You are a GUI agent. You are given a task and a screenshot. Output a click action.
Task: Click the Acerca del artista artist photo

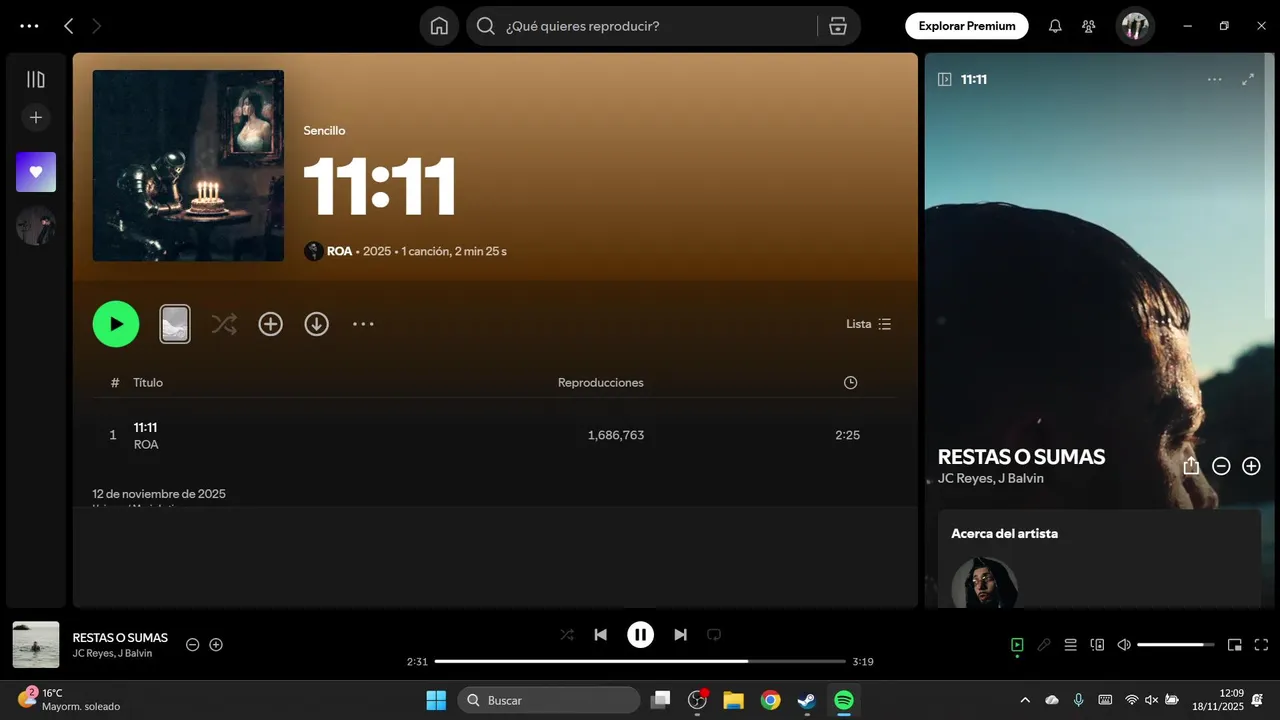point(985,584)
